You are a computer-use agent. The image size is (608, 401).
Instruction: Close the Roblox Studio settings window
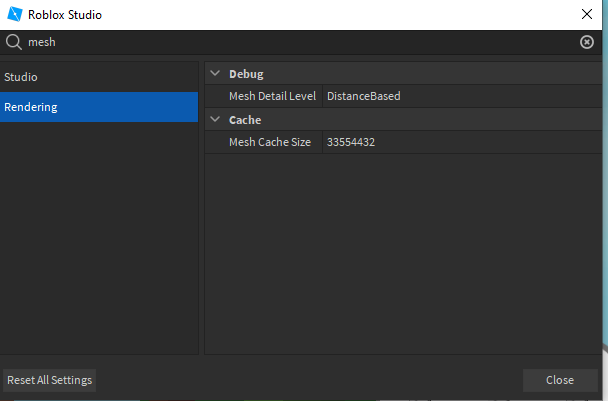pyautogui.click(x=587, y=14)
